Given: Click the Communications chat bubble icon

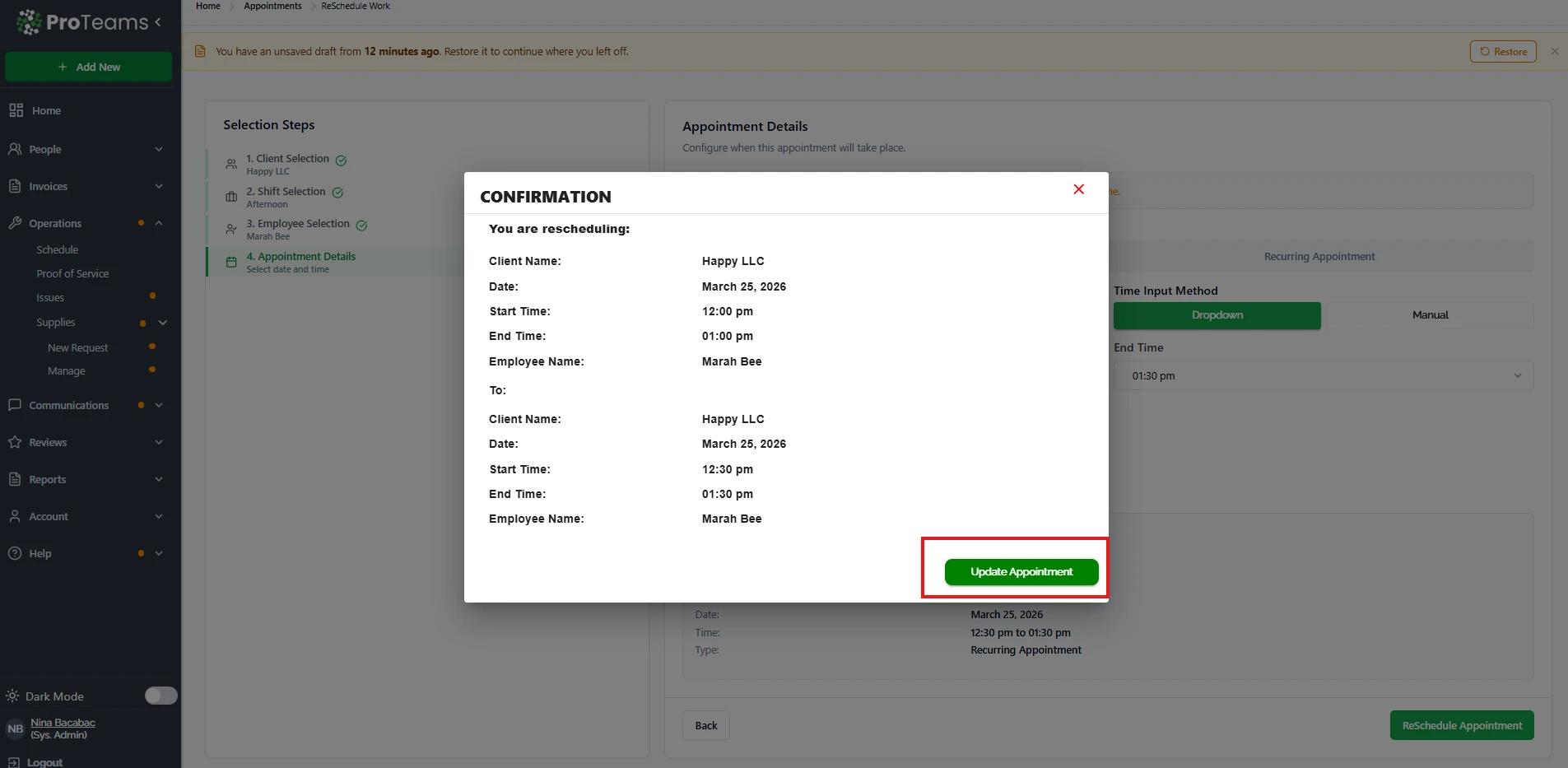Looking at the screenshot, I should [x=15, y=405].
